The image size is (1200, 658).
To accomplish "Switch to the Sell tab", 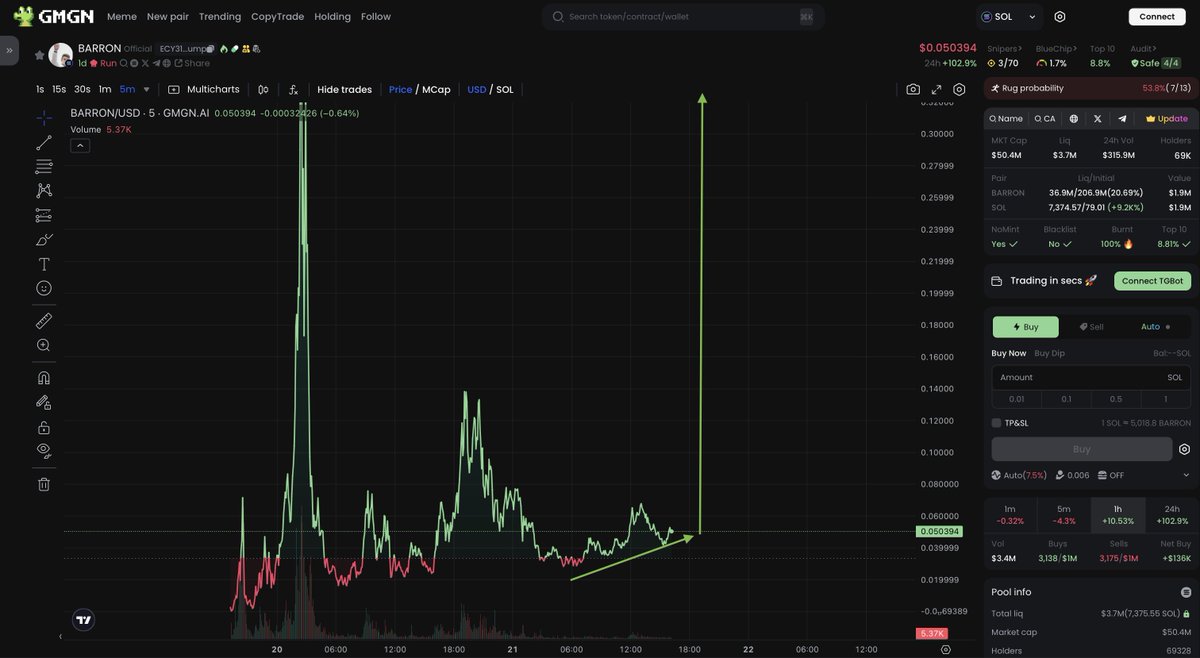I will 1090,327.
